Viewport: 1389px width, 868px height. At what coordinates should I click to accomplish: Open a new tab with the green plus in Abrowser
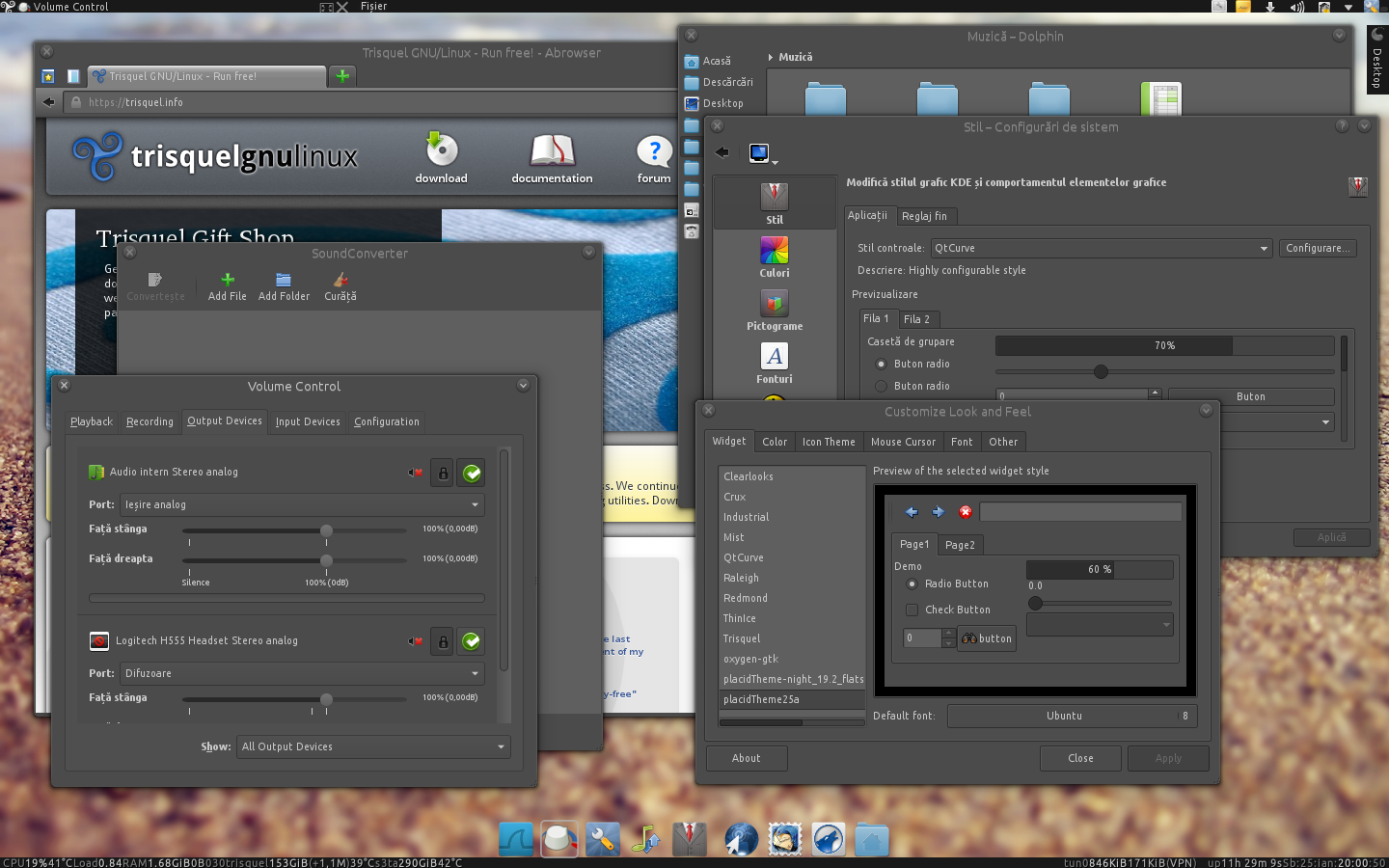click(x=342, y=76)
